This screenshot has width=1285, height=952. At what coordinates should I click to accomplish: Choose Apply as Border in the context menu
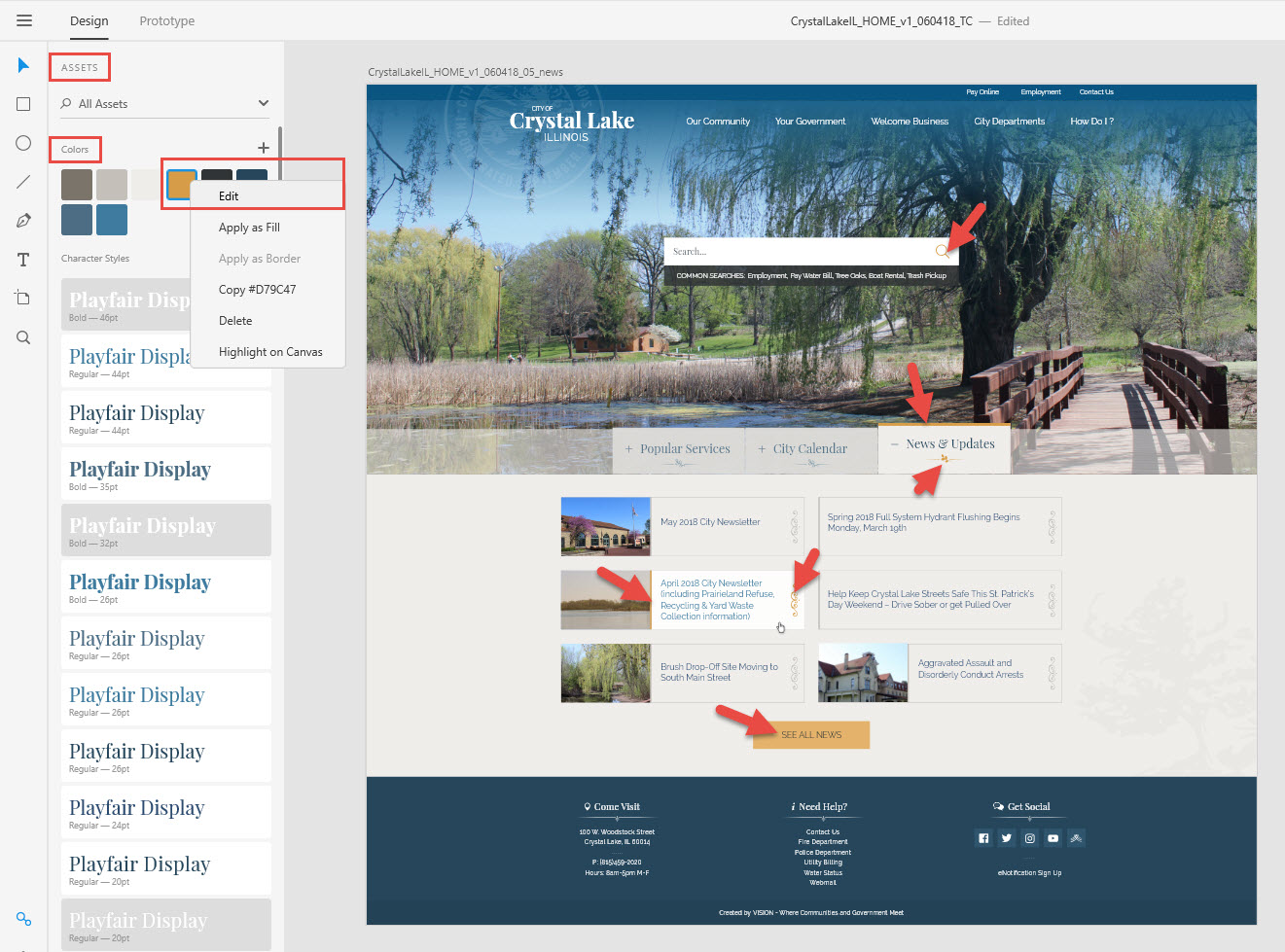pyautogui.click(x=268, y=258)
